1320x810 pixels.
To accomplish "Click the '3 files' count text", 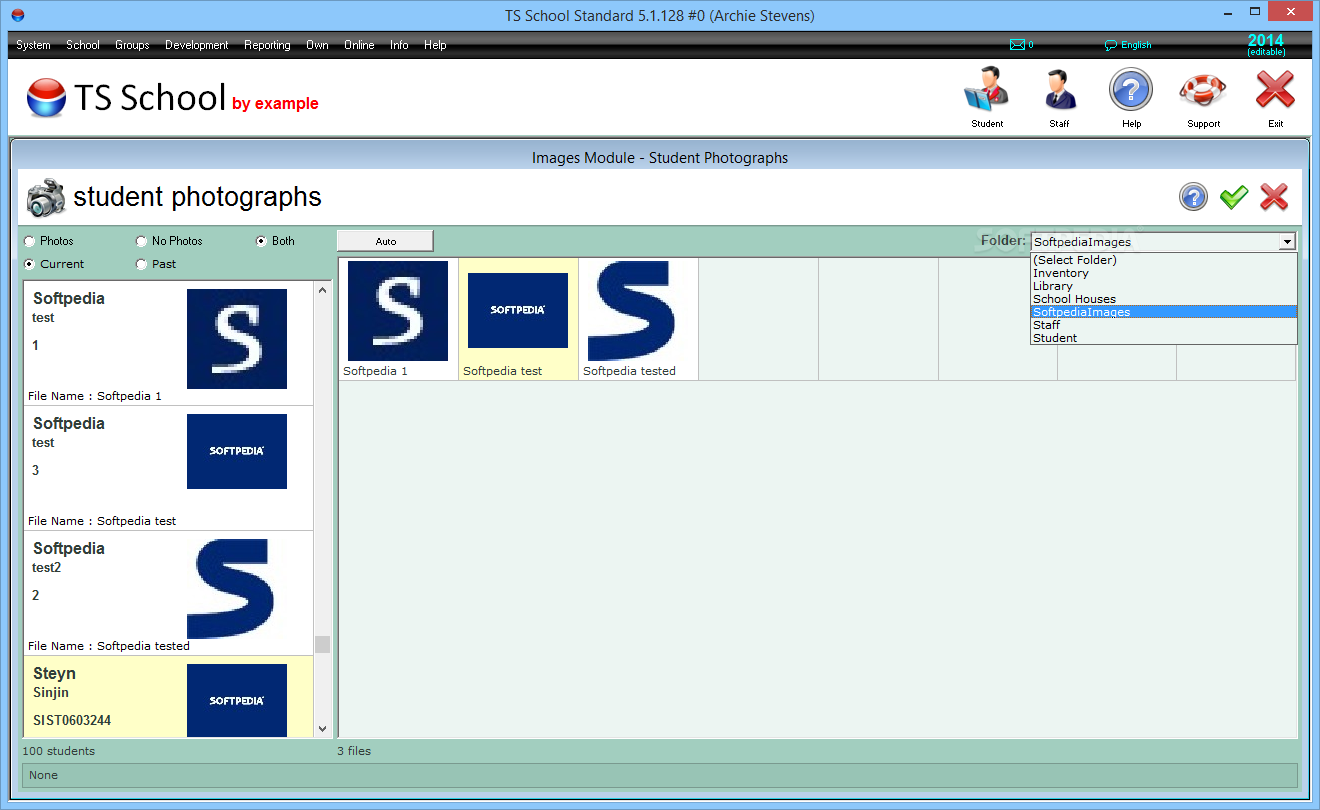I will (354, 751).
